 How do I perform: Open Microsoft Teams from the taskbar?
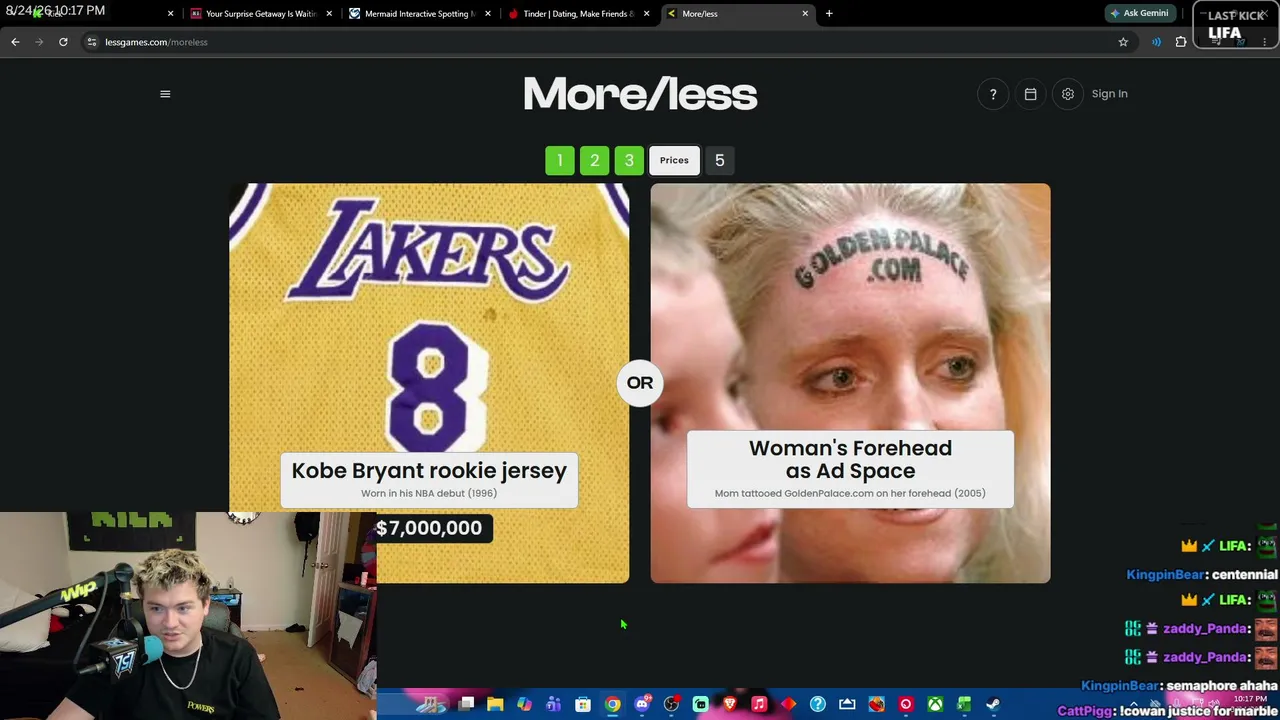point(554,704)
